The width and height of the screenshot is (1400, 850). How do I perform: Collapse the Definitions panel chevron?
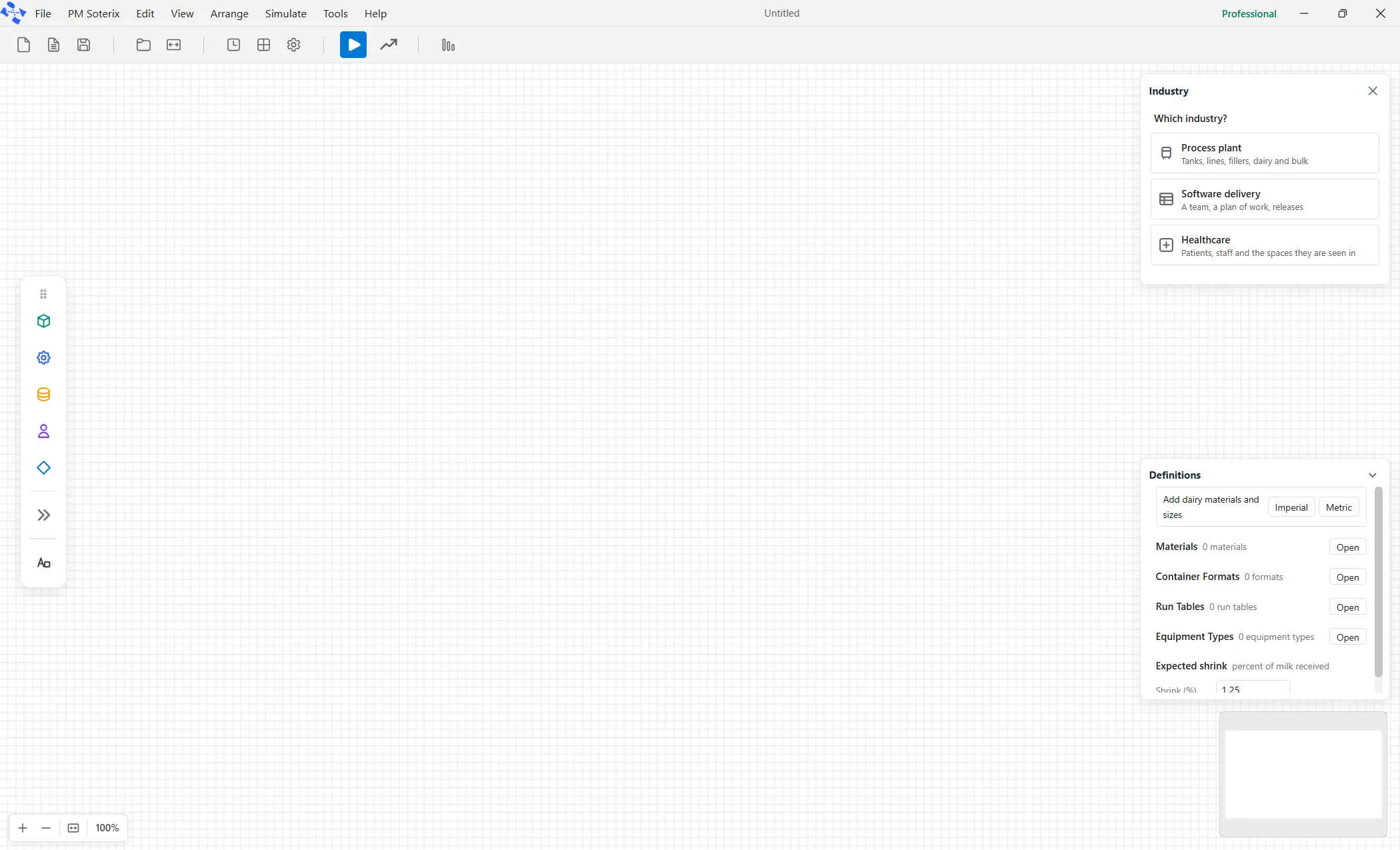(1372, 475)
